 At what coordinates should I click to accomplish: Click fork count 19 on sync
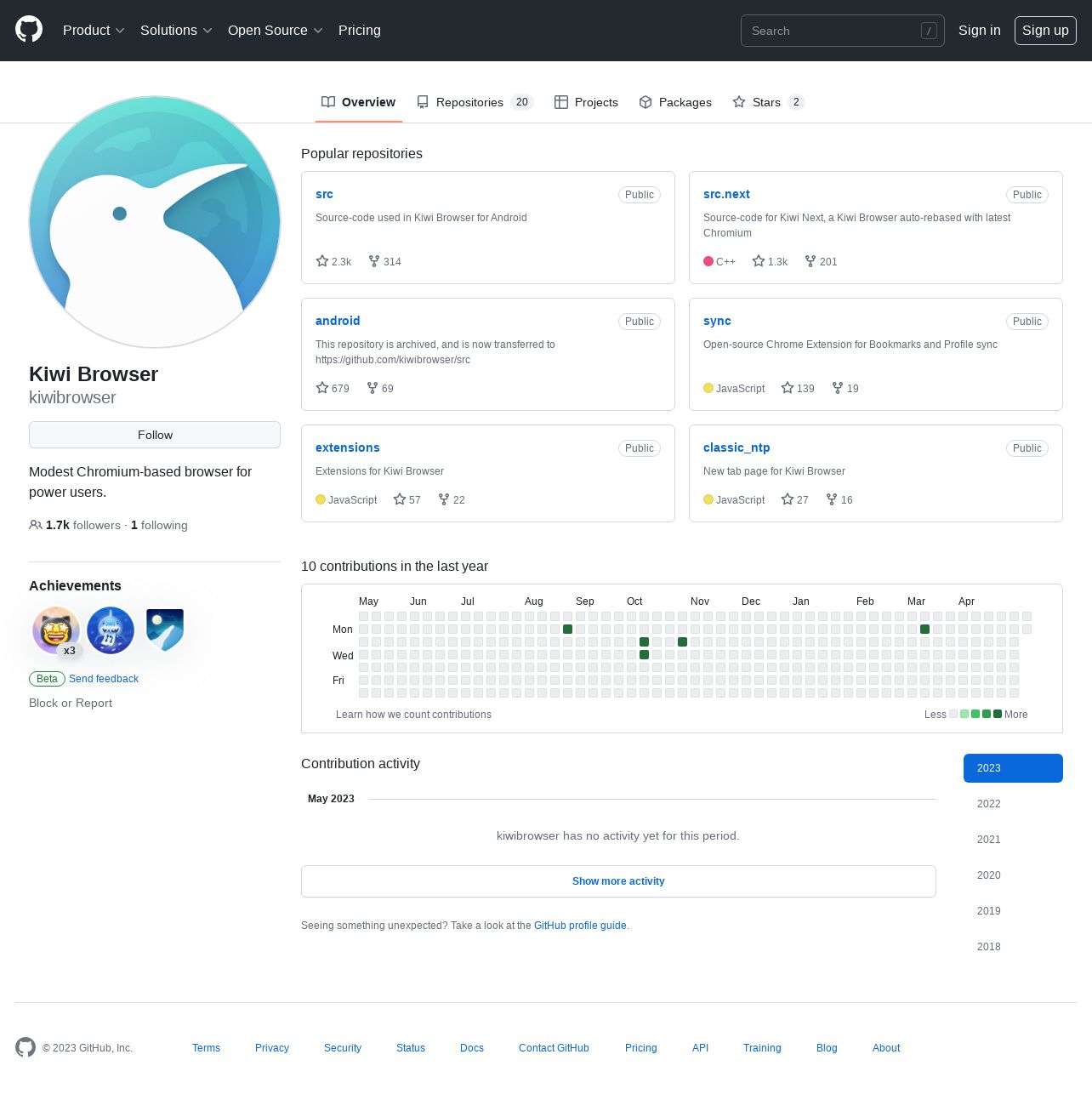[x=845, y=388]
